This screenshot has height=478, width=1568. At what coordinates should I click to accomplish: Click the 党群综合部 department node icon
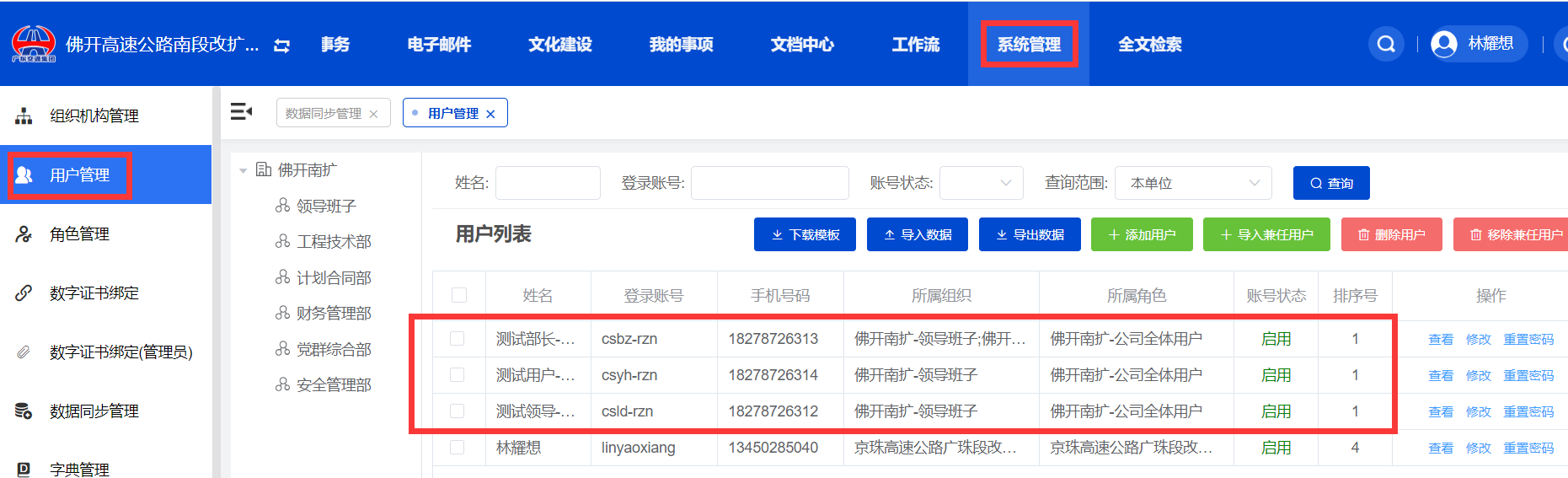[283, 348]
